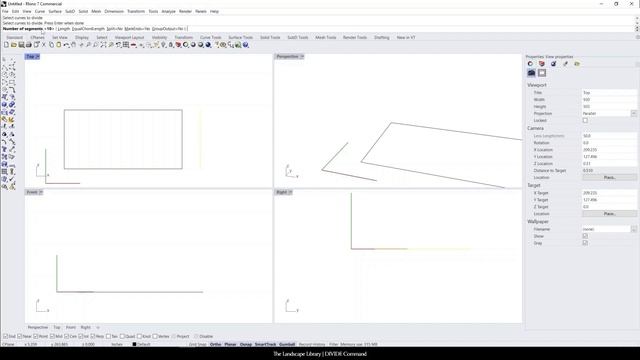Screen dimensions: 640x360
Task: Click the Help question mark icon
Action: (x=245, y=45)
